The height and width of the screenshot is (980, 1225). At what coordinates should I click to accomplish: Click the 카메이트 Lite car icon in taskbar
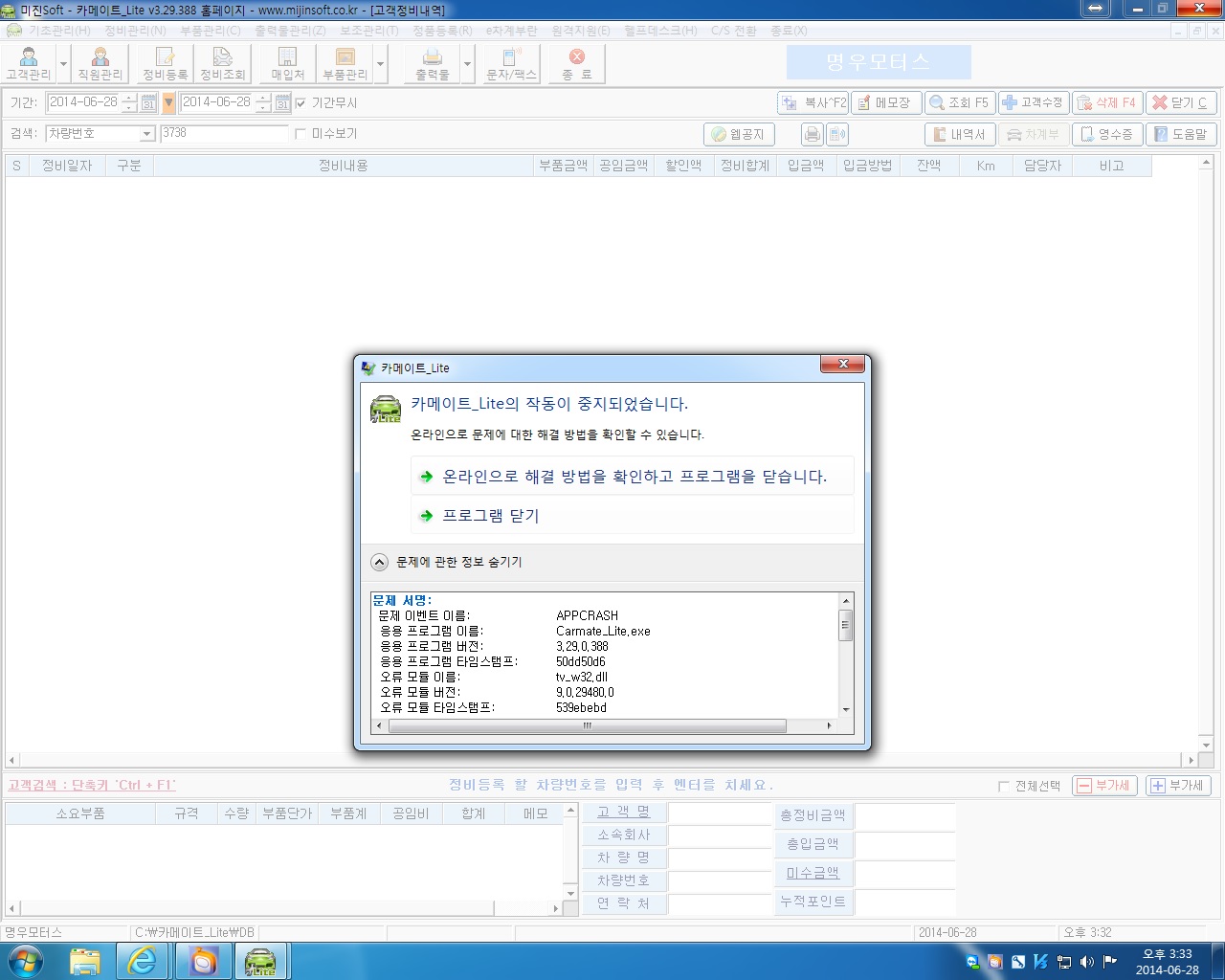260,961
